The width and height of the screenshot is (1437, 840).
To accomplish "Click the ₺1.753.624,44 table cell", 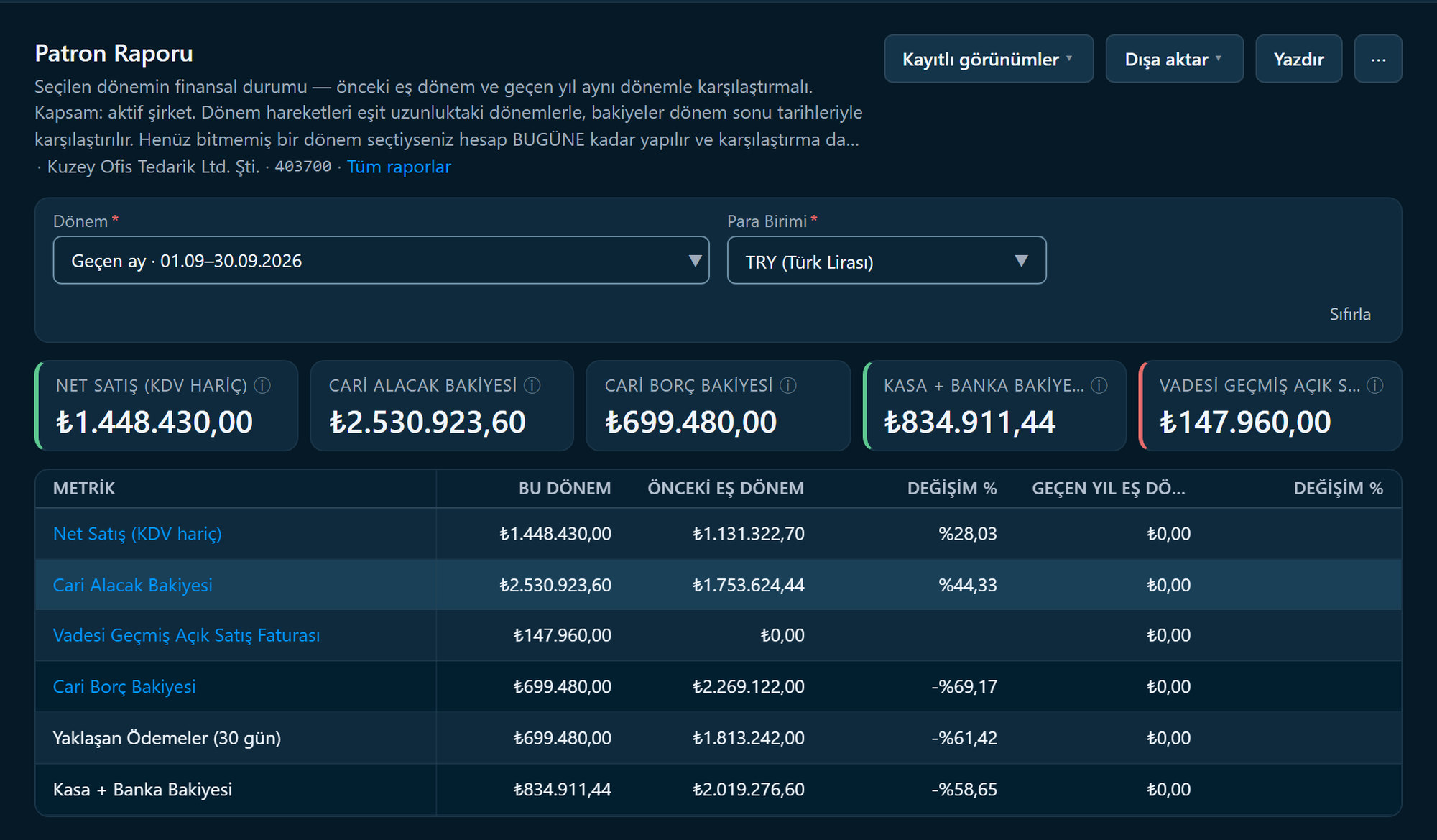I will click(x=748, y=585).
